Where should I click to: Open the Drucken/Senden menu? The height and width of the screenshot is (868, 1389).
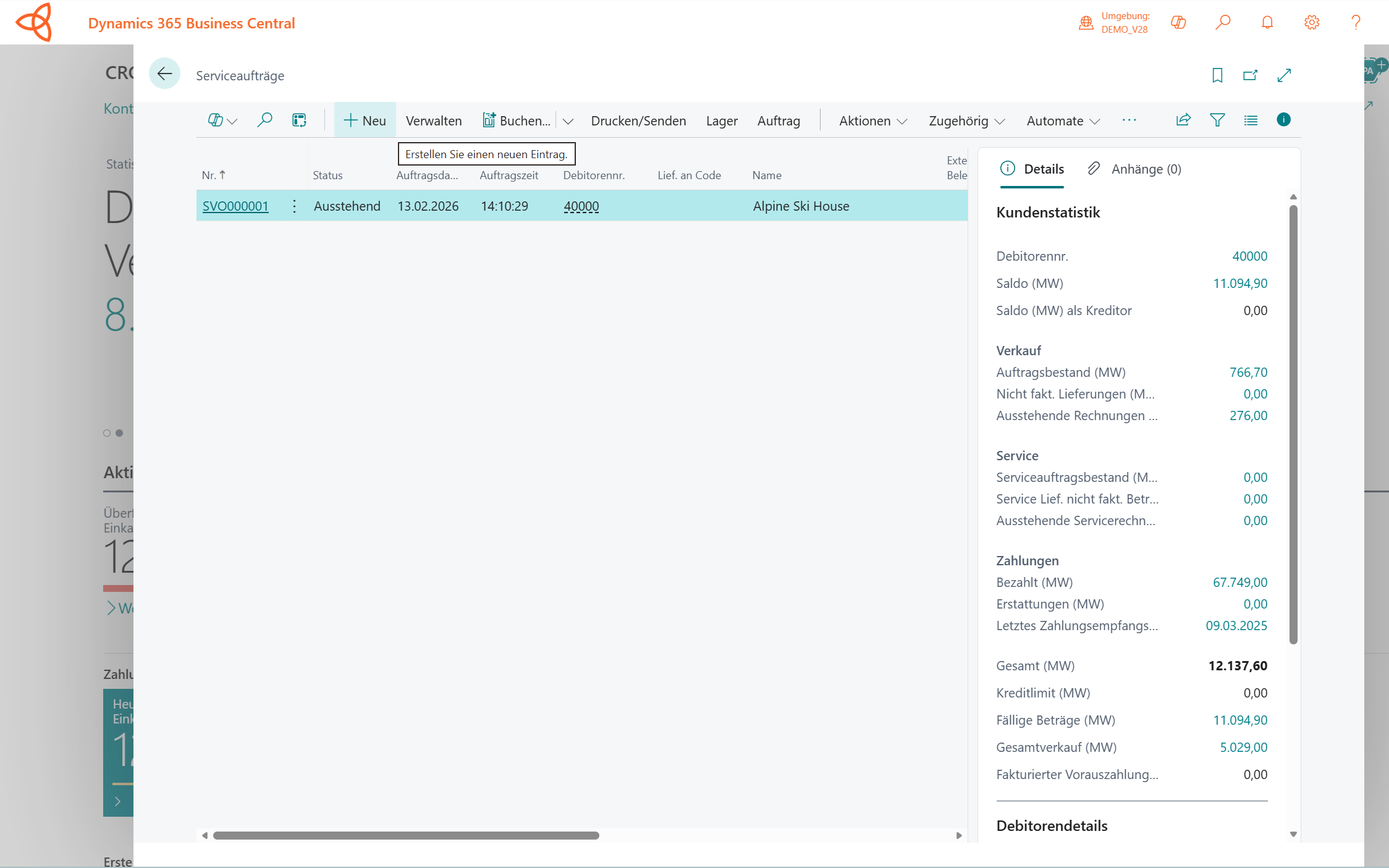click(638, 121)
